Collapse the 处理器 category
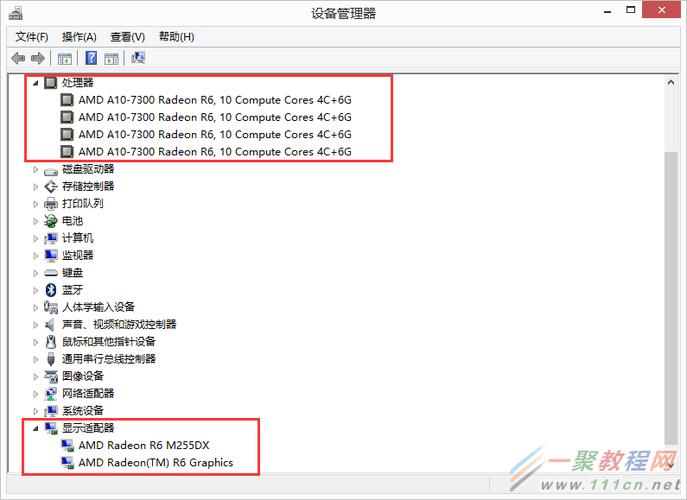687x500 pixels. [x=36, y=83]
